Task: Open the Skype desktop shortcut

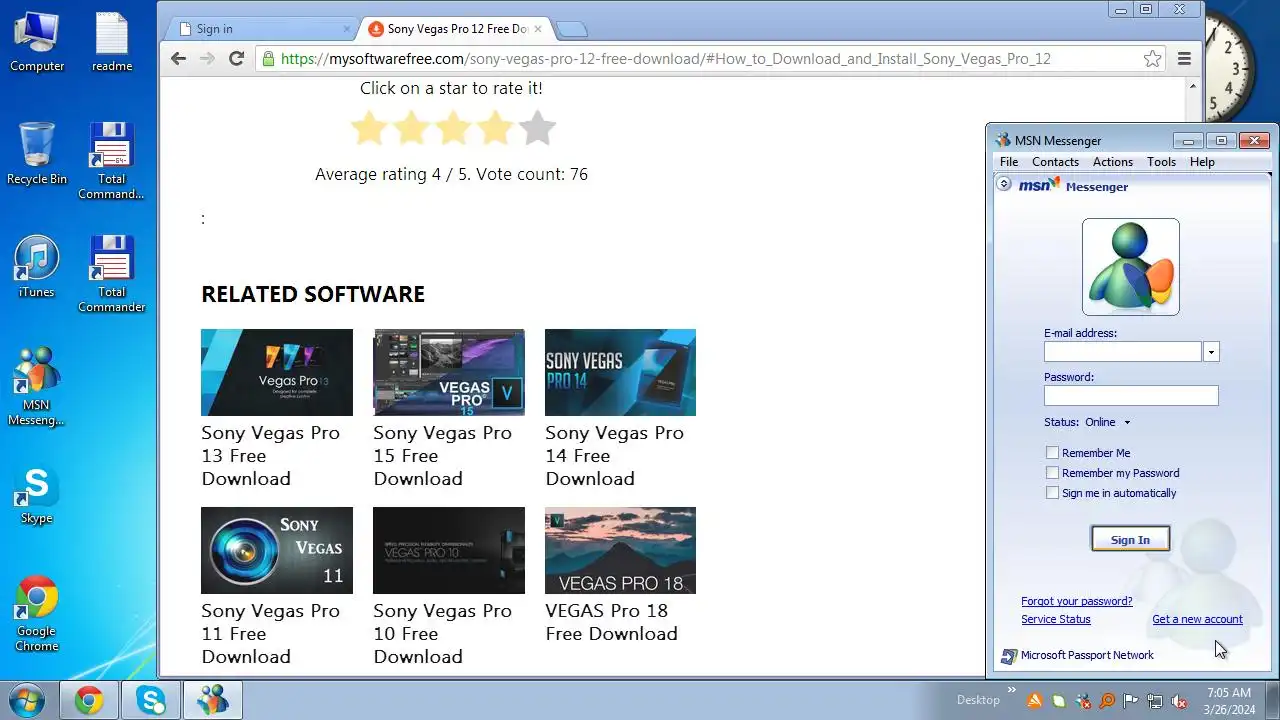Action: click(x=37, y=495)
